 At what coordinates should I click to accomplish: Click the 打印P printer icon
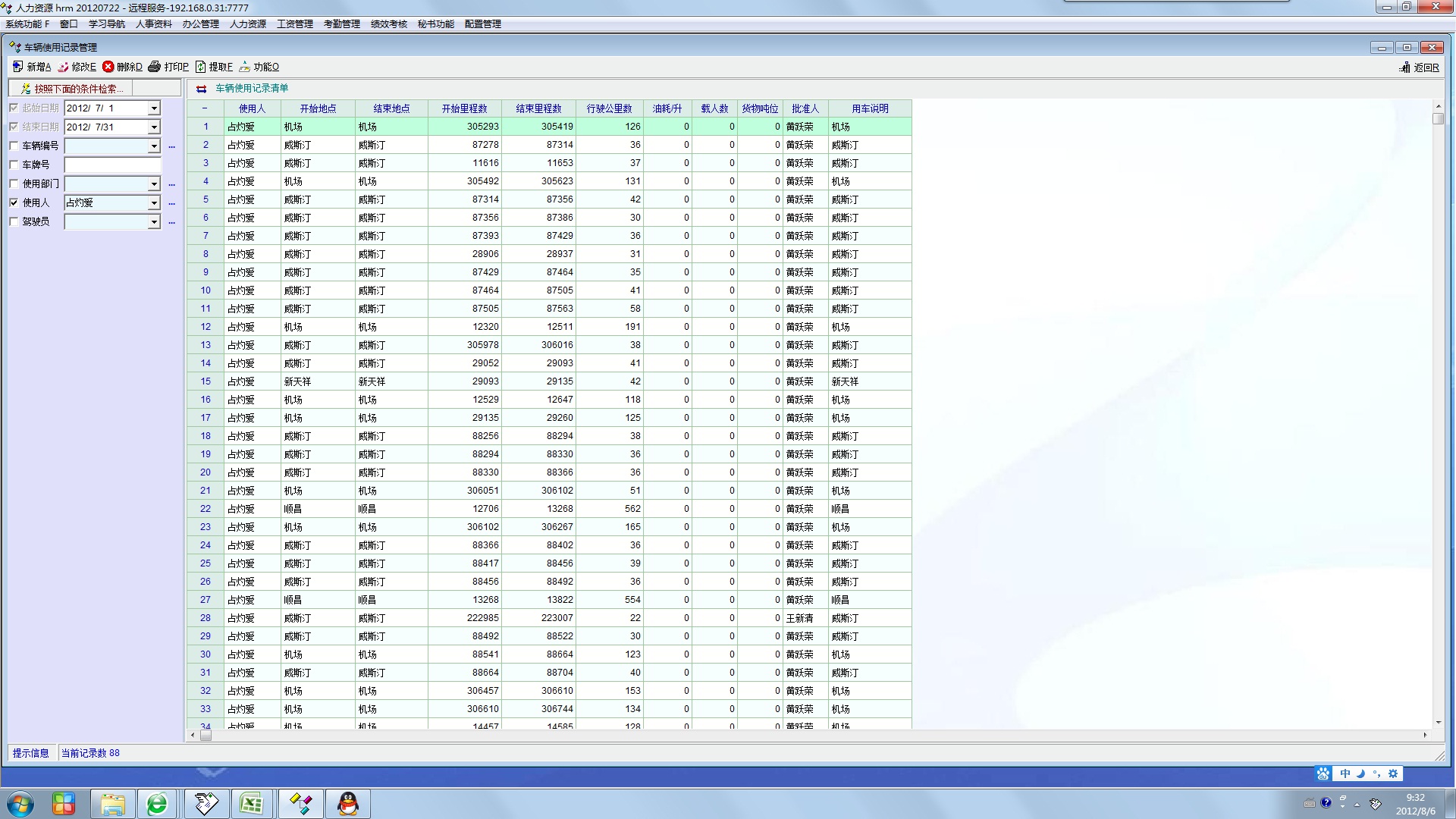tap(155, 67)
